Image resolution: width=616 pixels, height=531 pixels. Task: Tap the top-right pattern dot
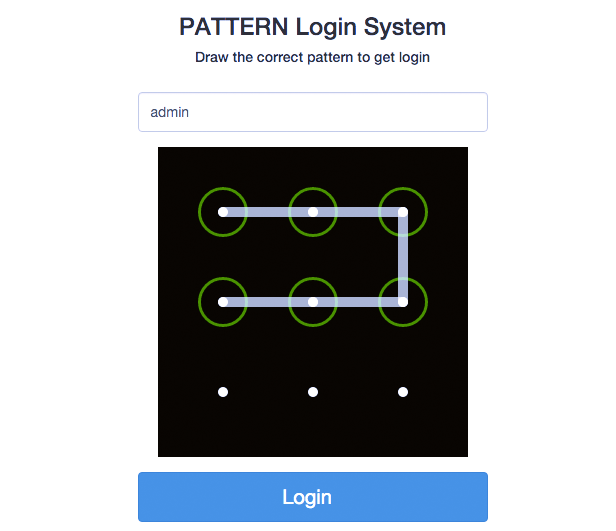[403, 212]
